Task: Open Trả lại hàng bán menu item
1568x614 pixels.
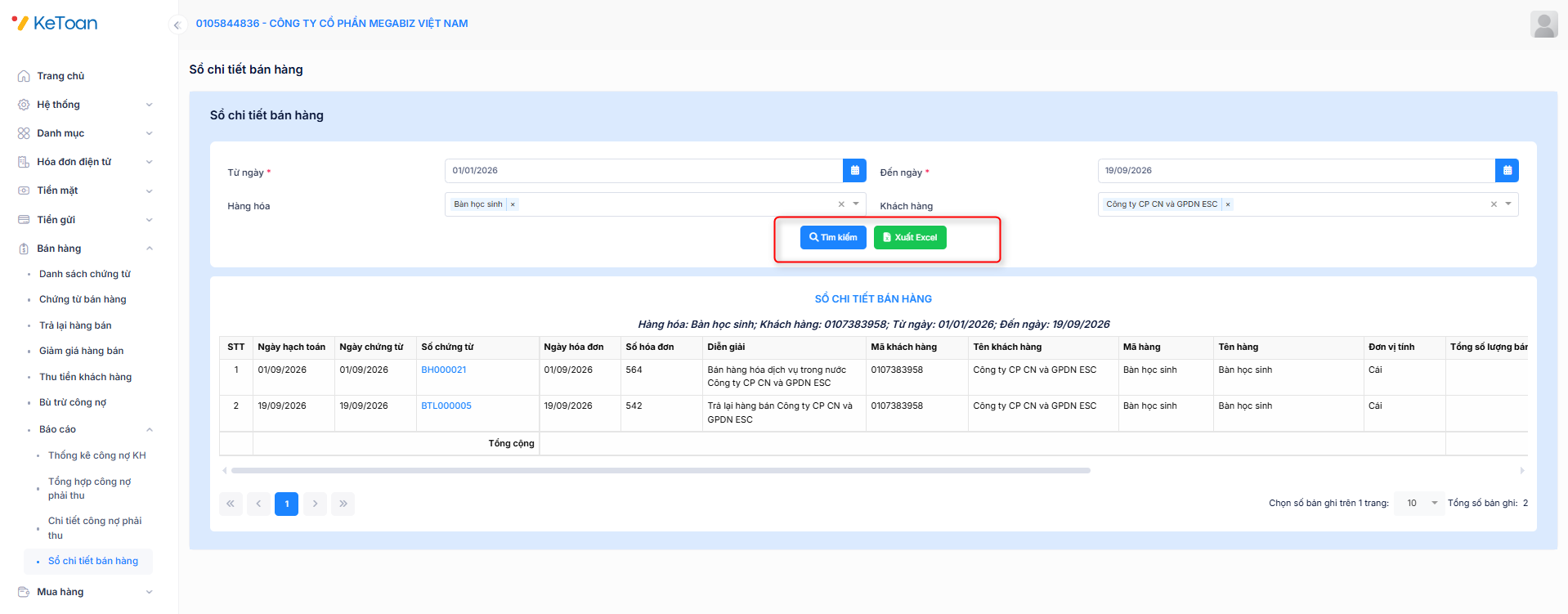Action: (75, 325)
